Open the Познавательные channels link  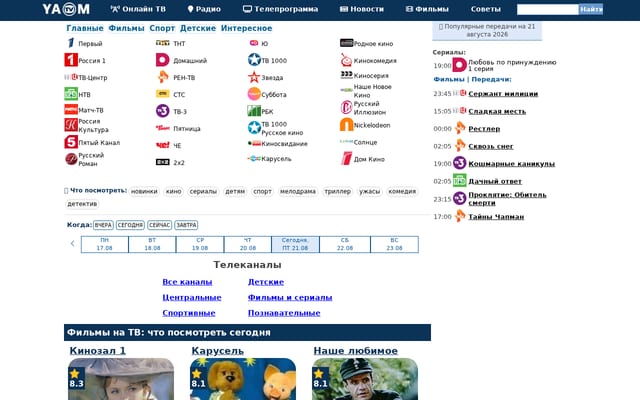point(284,313)
